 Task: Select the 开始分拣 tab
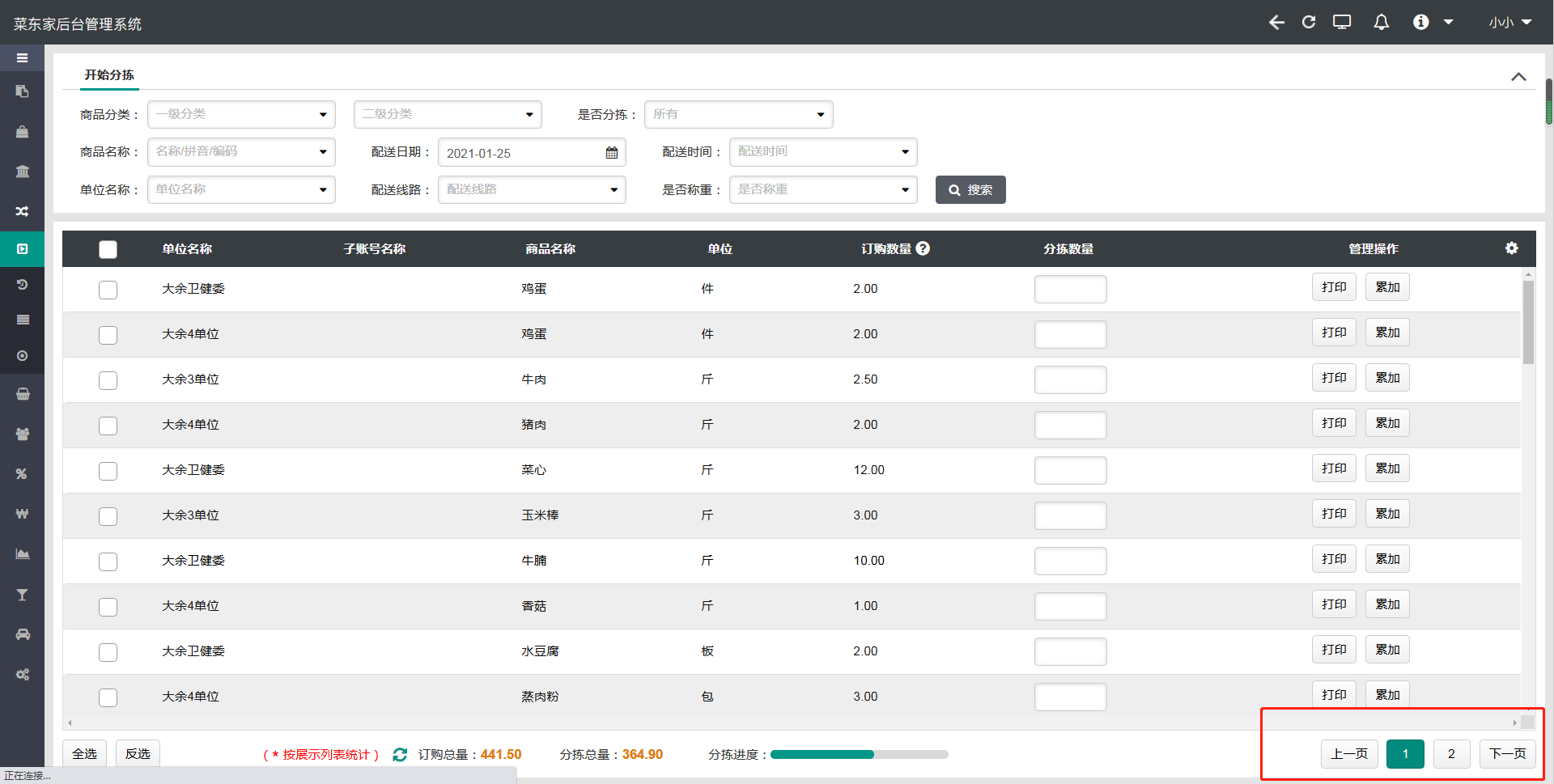pyautogui.click(x=109, y=75)
